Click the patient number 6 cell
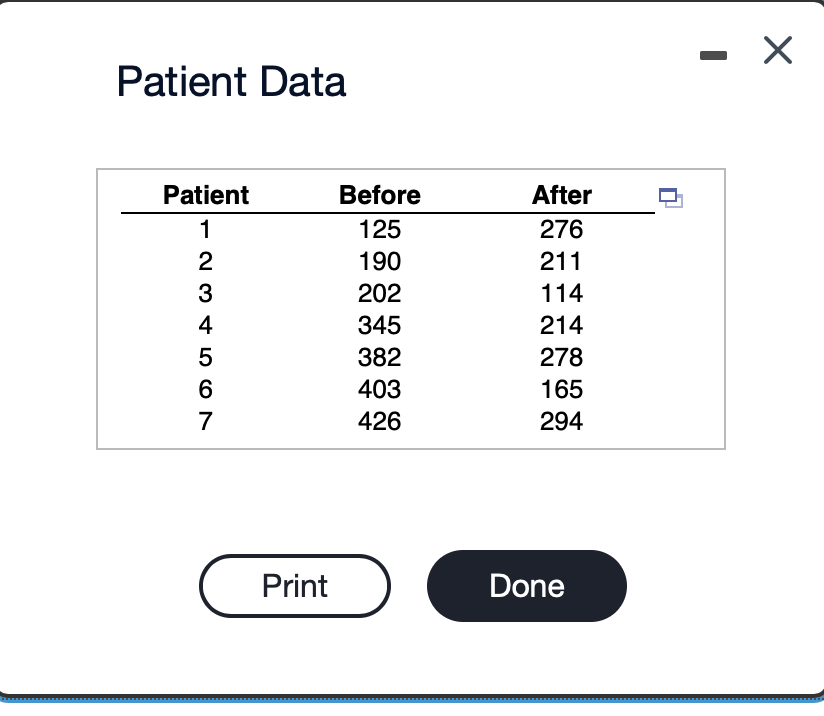 point(205,389)
